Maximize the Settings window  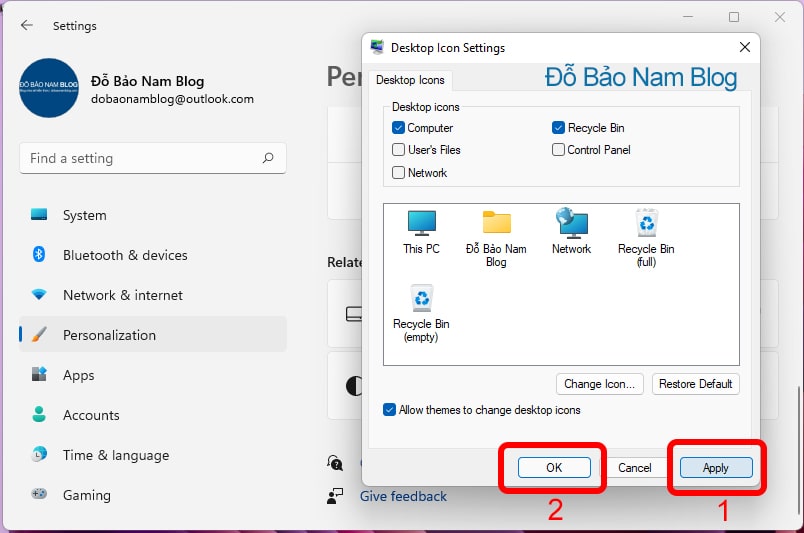734,17
